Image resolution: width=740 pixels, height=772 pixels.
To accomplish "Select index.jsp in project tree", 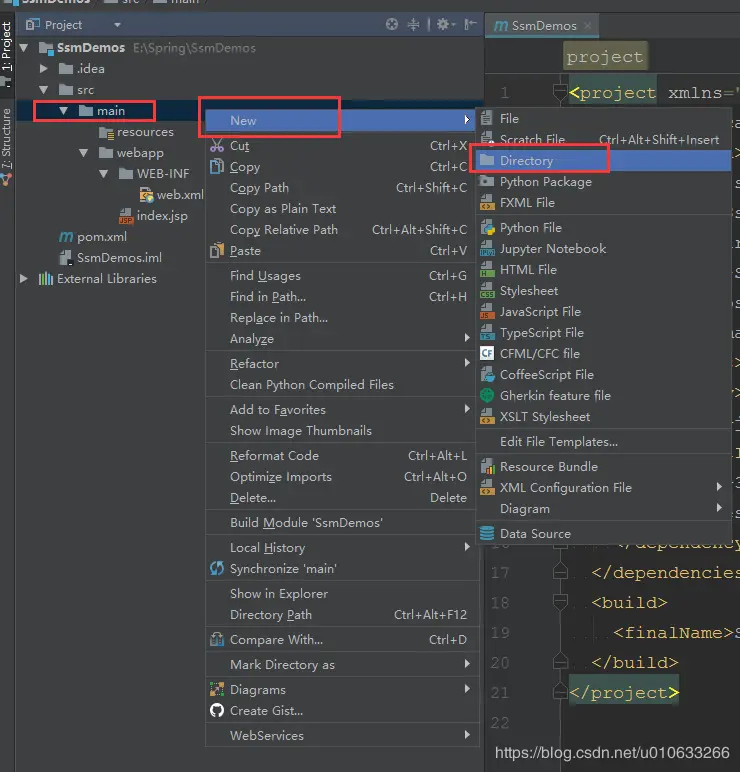I will [153, 216].
